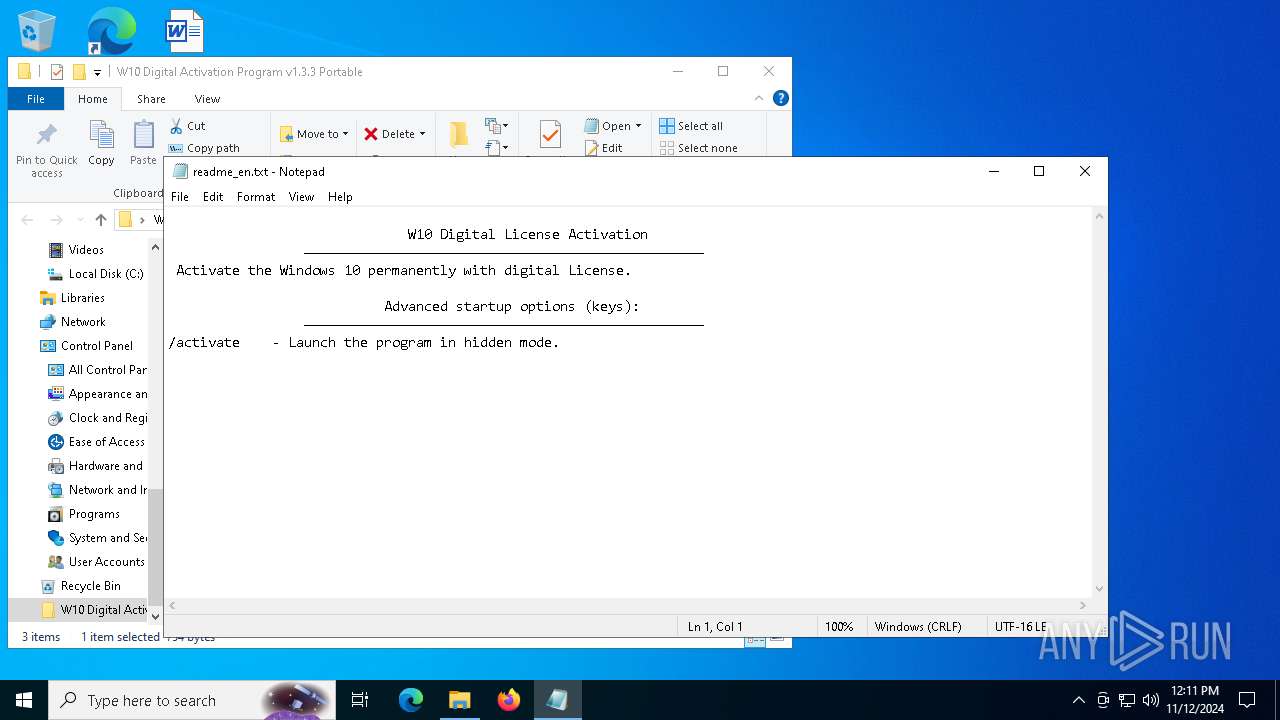Switch to the Share ribbon tab
The height and width of the screenshot is (720, 1280).
[x=151, y=99]
